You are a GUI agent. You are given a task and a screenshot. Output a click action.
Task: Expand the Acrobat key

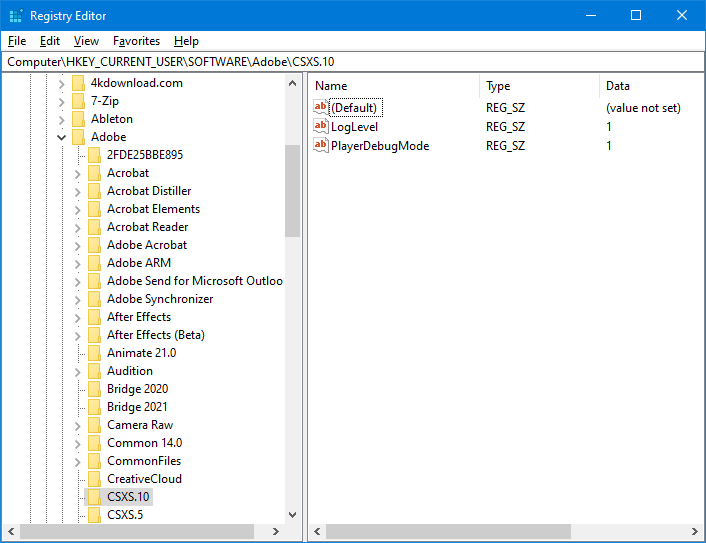[77, 174]
